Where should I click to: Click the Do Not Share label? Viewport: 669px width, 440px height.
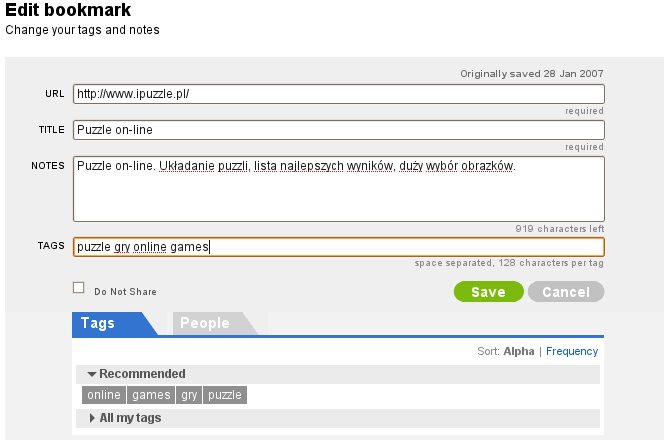coord(125,292)
